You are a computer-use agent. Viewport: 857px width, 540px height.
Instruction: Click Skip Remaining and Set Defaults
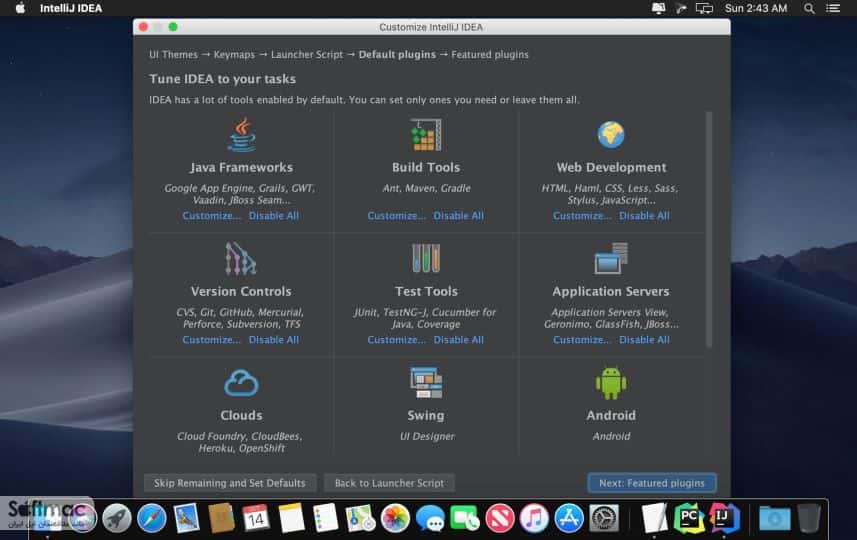coord(230,483)
